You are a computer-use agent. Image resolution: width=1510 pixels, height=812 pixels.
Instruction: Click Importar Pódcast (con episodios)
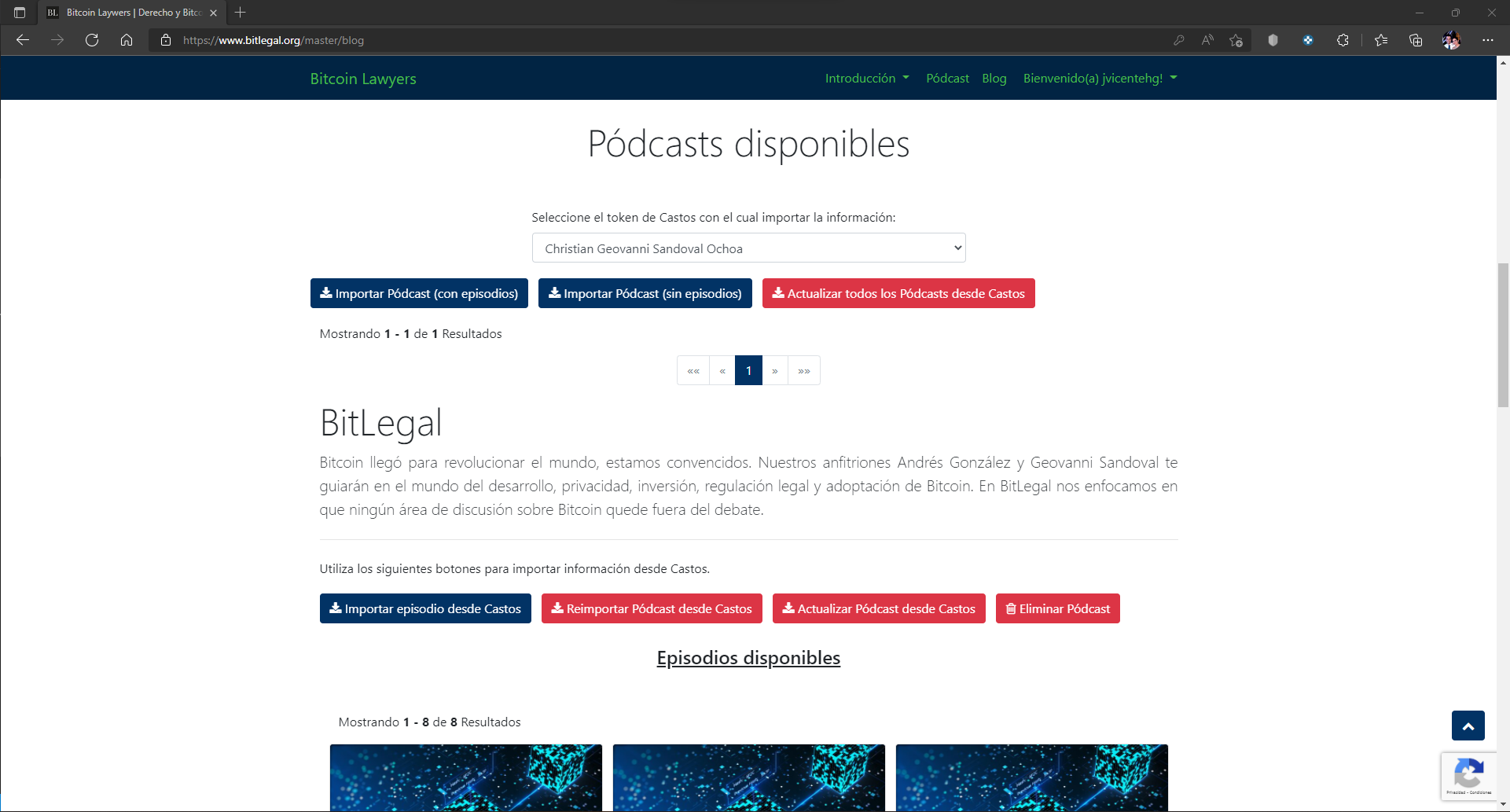coord(419,293)
